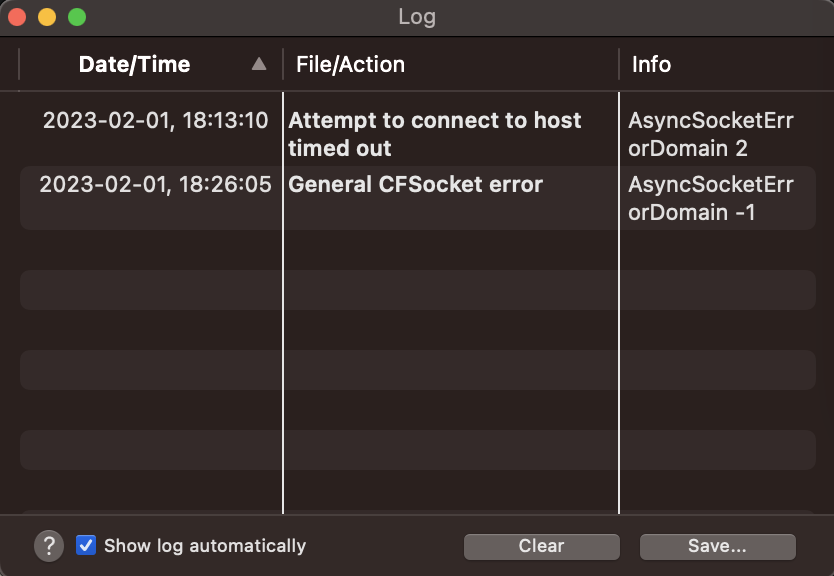Close the Log window with red button
834x576 pixels.
(17, 17)
